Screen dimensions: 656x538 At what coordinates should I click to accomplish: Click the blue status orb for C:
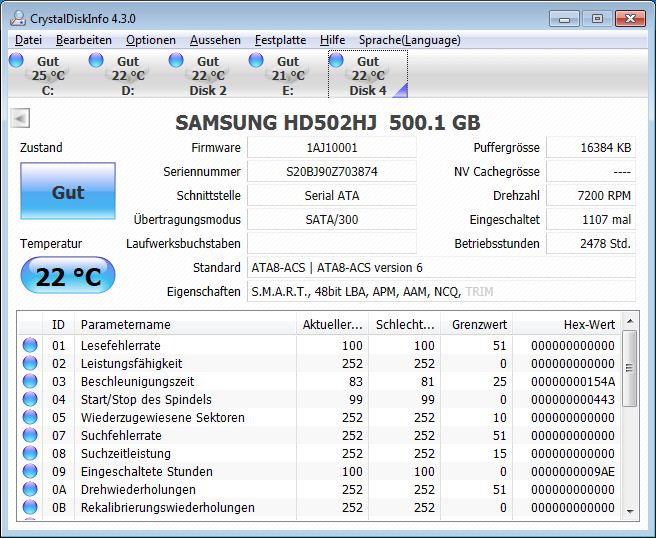(16, 60)
